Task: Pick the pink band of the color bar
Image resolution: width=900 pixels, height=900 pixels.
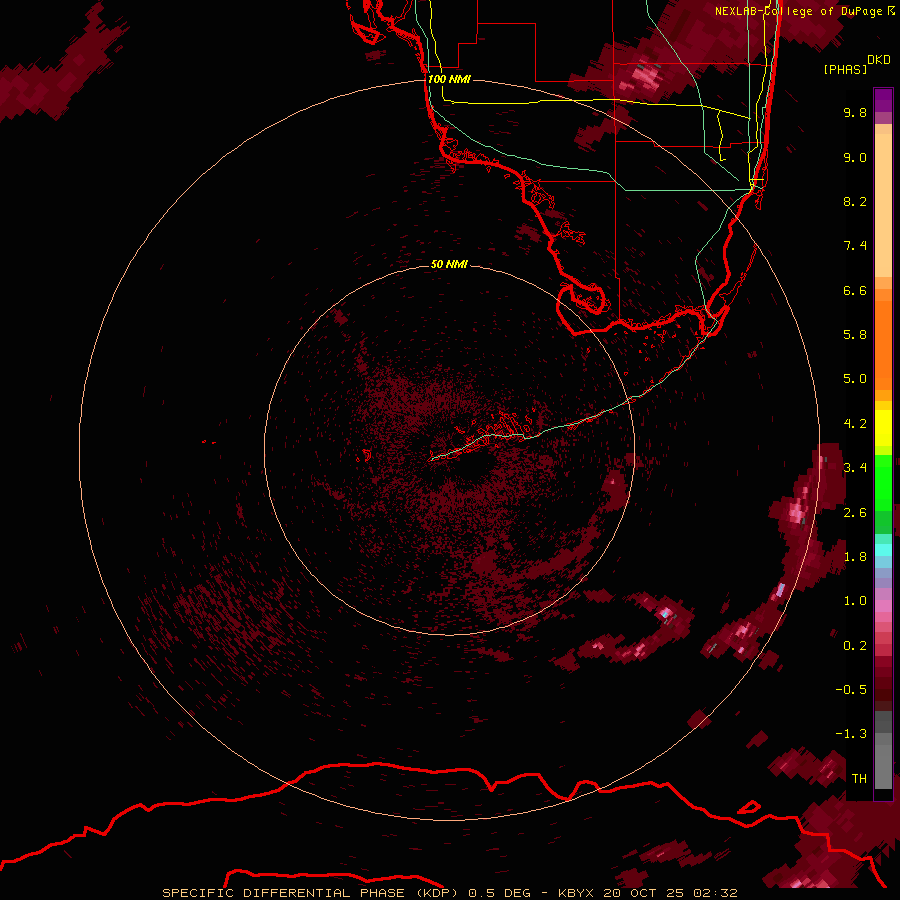Action: [x=883, y=606]
